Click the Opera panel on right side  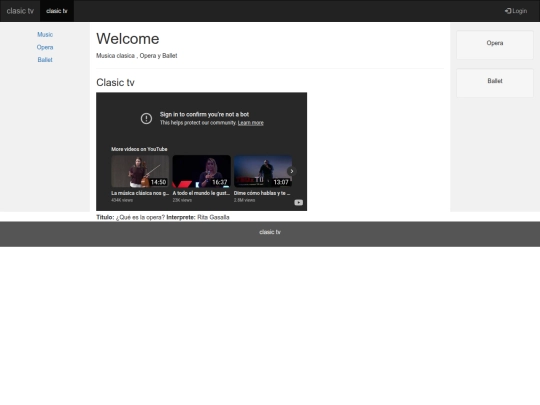pos(495,45)
